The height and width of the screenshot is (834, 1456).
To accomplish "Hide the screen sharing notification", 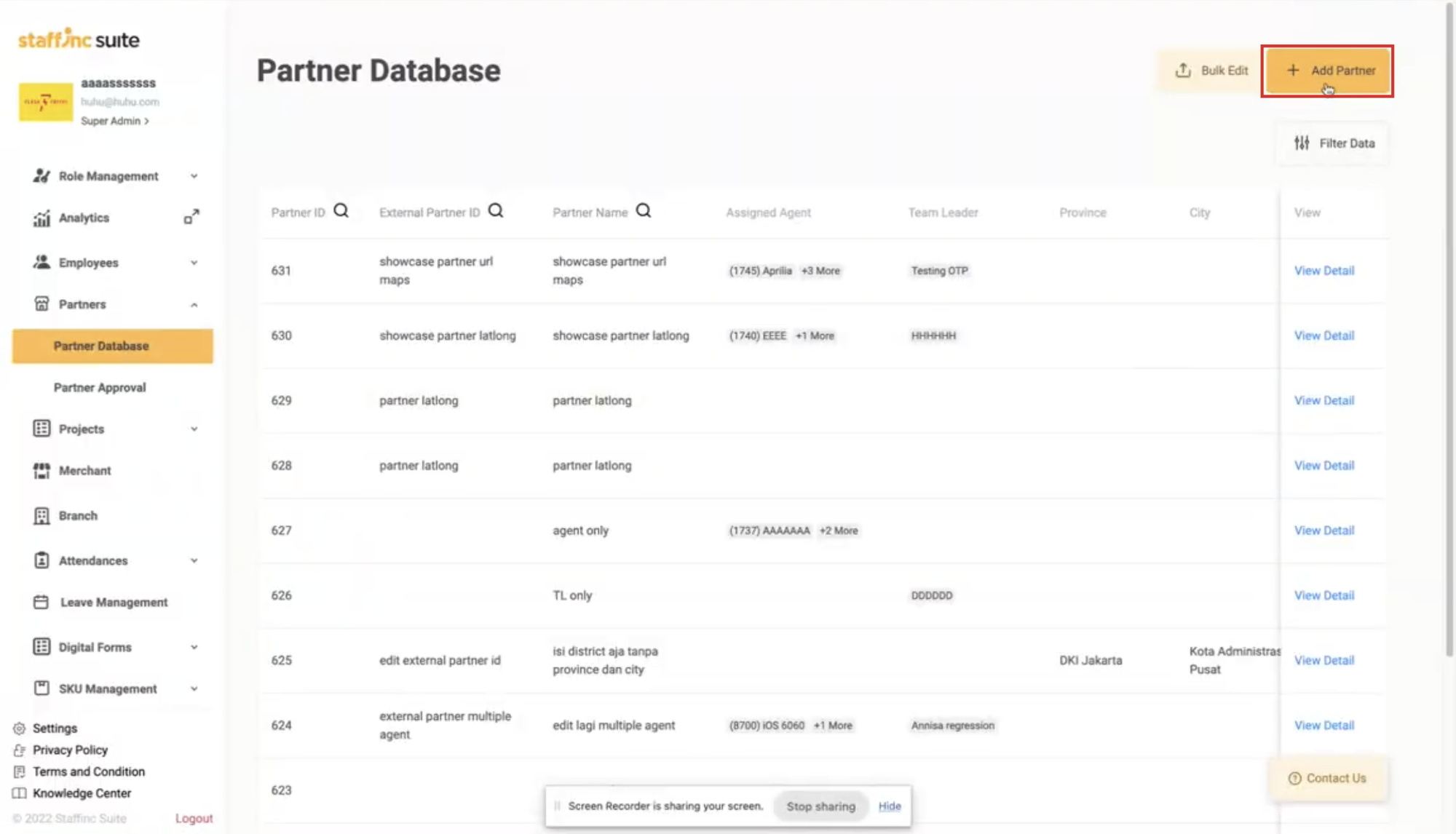I will 890,806.
